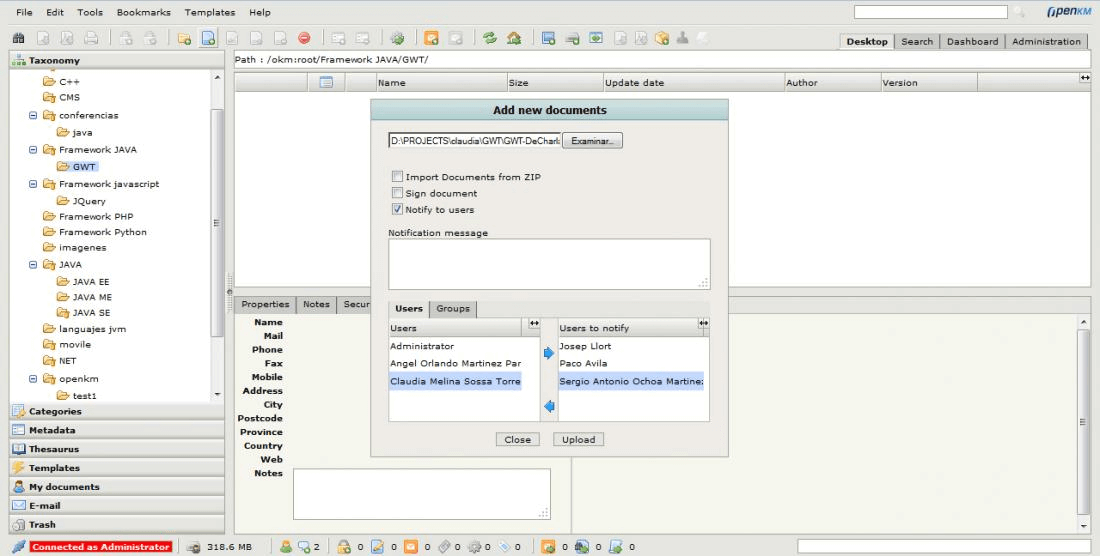Click the chat bubble icon showing 2
The width and height of the screenshot is (1100, 556).
pos(304,547)
